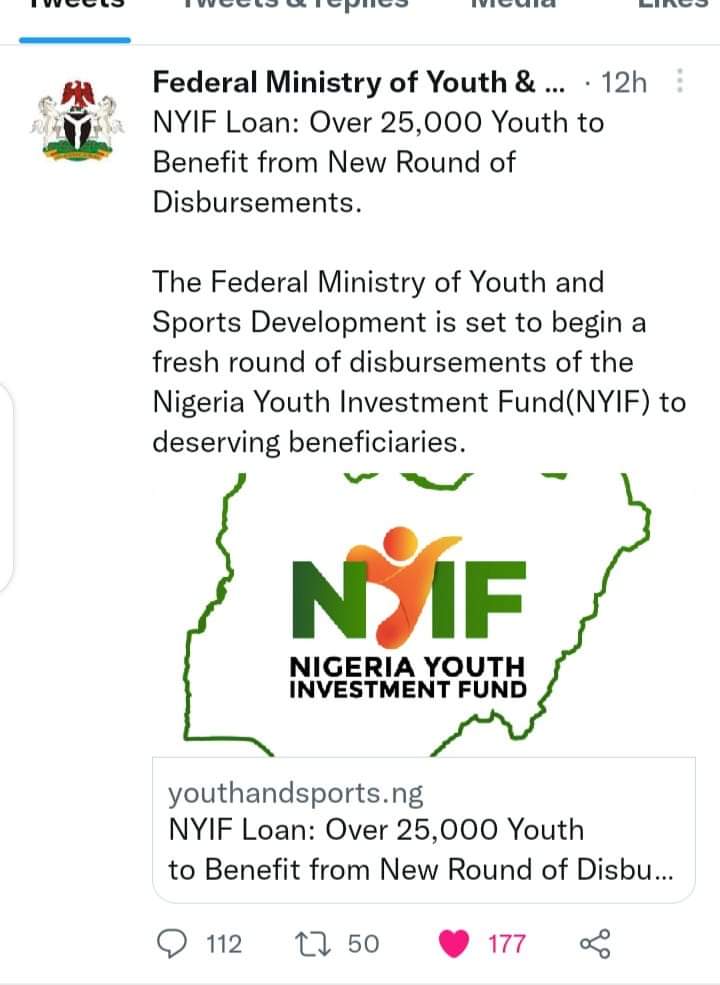Tap the retweet arrows icon
720x985 pixels.
314,944
